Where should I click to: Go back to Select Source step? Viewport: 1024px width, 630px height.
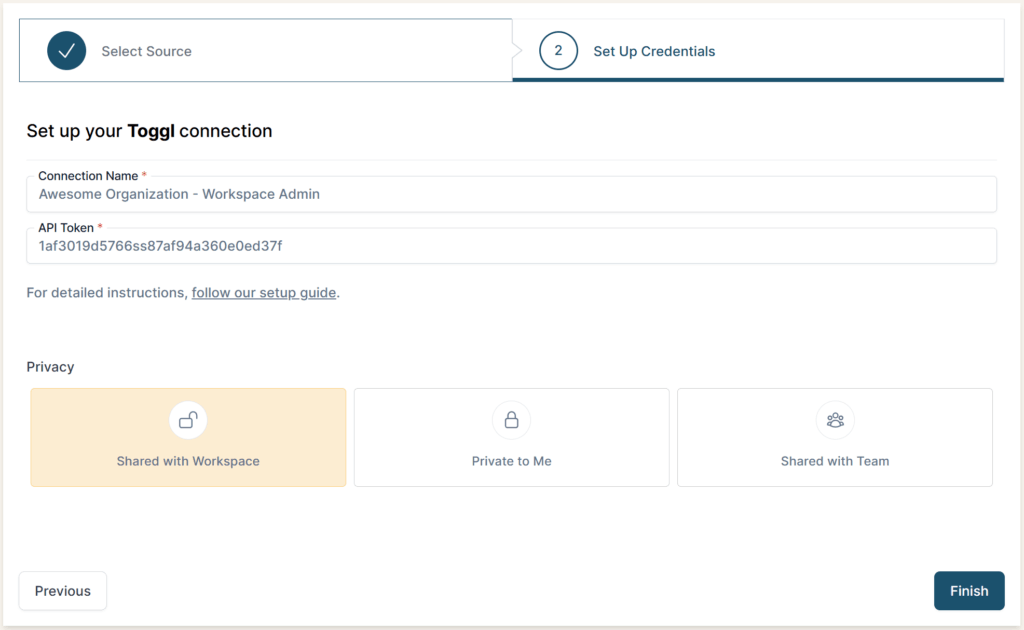point(266,51)
